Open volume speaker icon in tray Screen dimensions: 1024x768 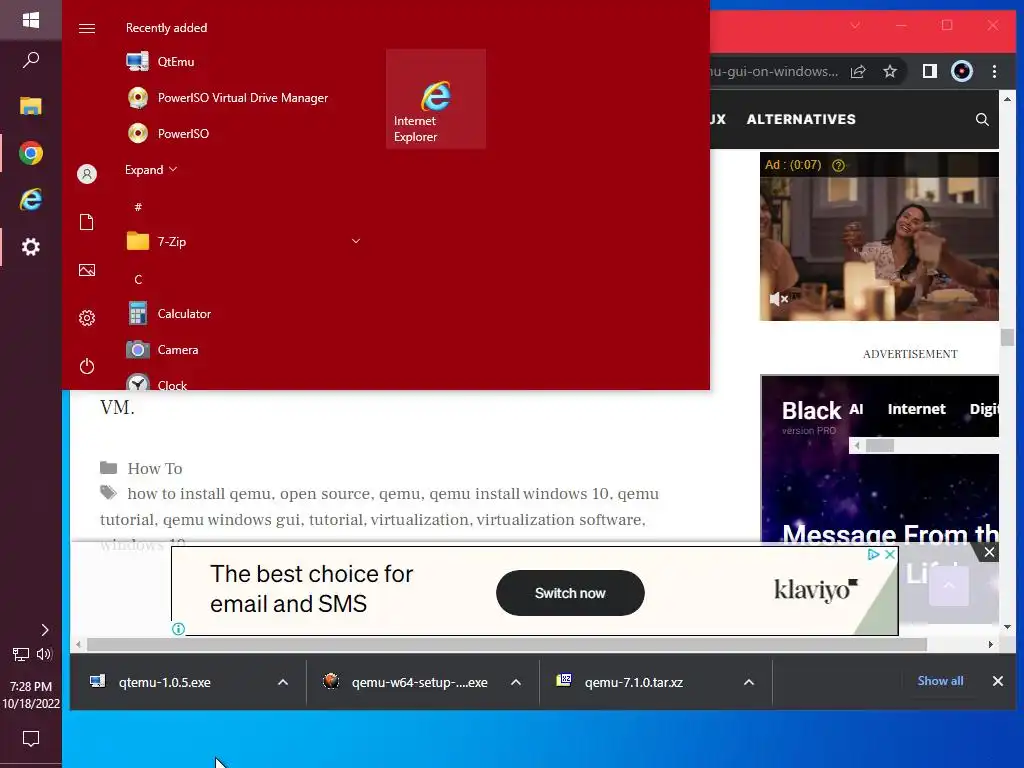pos(44,654)
